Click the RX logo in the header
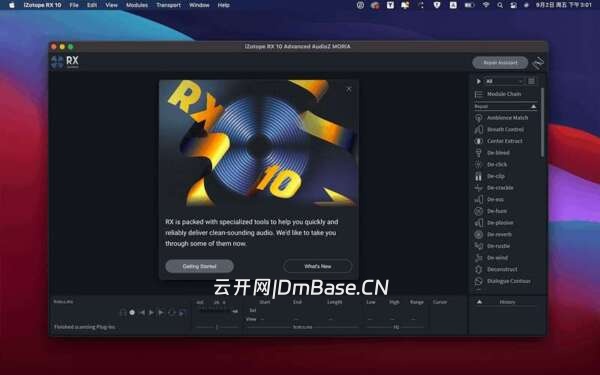The image size is (600, 375). pyautogui.click(x=65, y=62)
